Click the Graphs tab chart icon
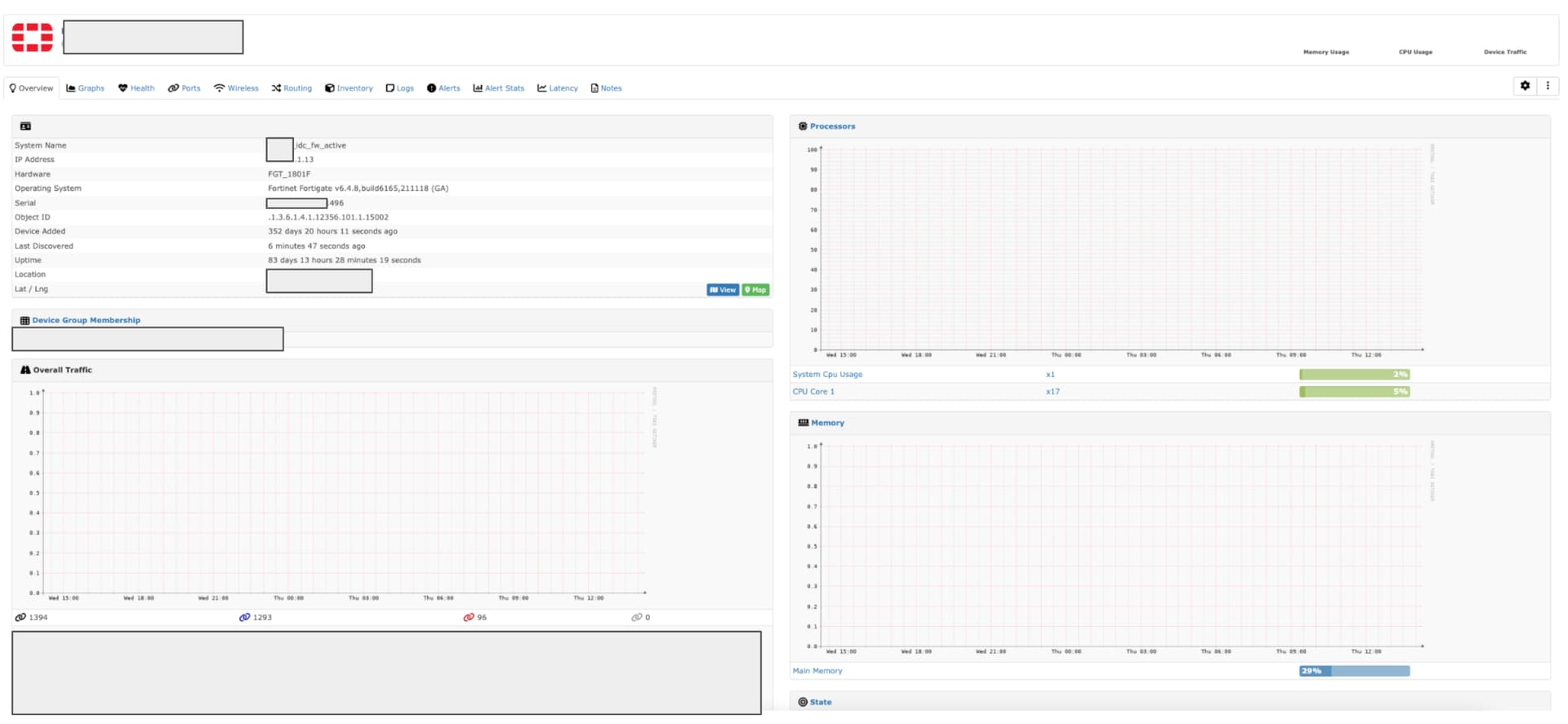The width and height of the screenshot is (1568, 724). 71,88
